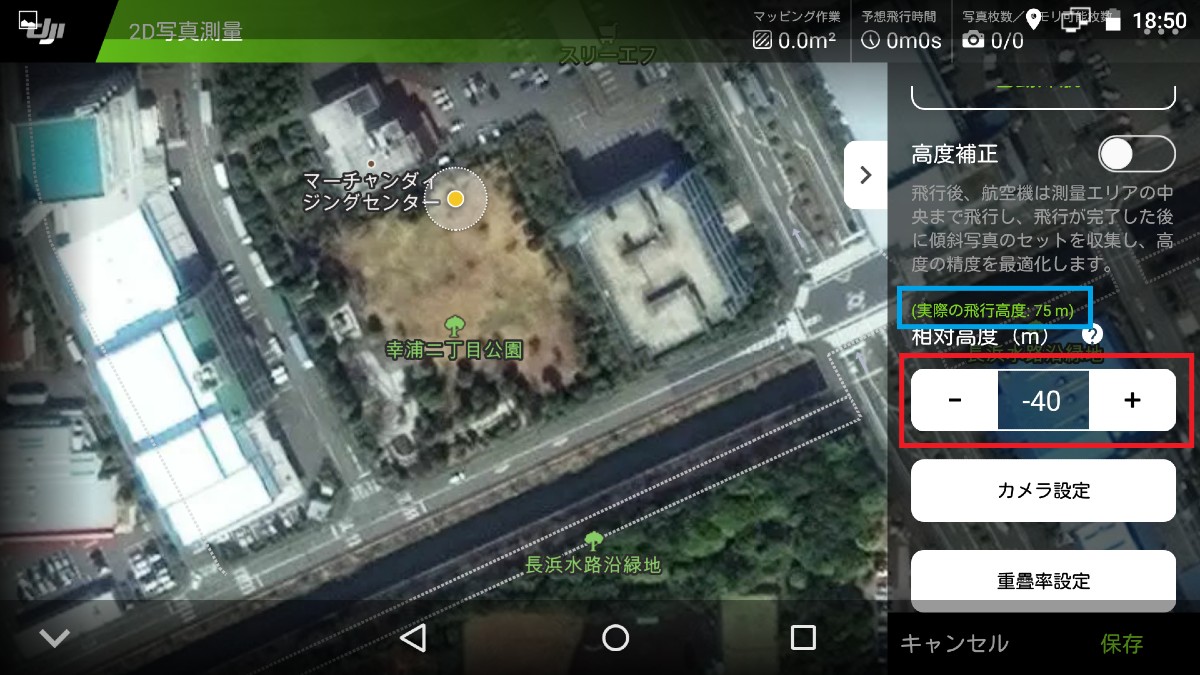Tap the 幸浦二丁目公園 park tree icon

pyautogui.click(x=454, y=325)
